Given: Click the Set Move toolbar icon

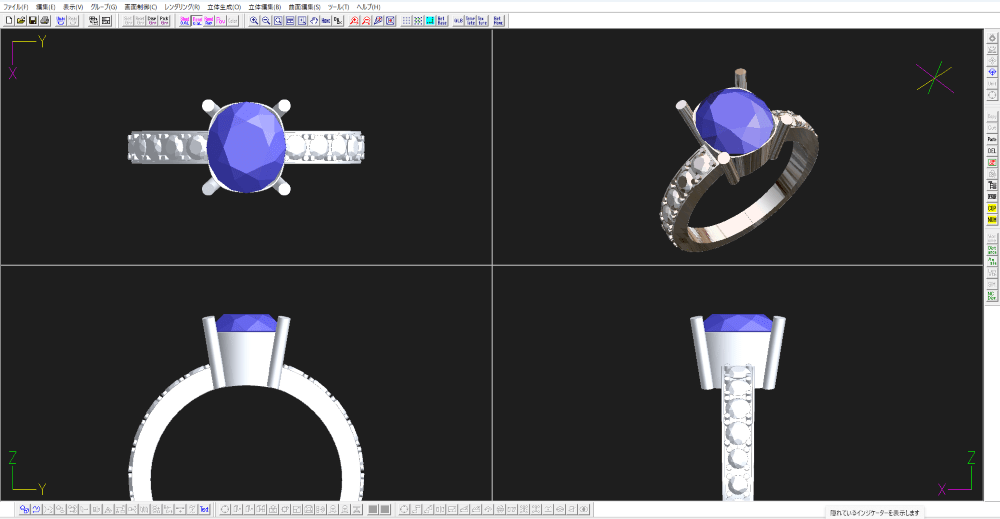Looking at the screenshot, I should (x=497, y=20).
